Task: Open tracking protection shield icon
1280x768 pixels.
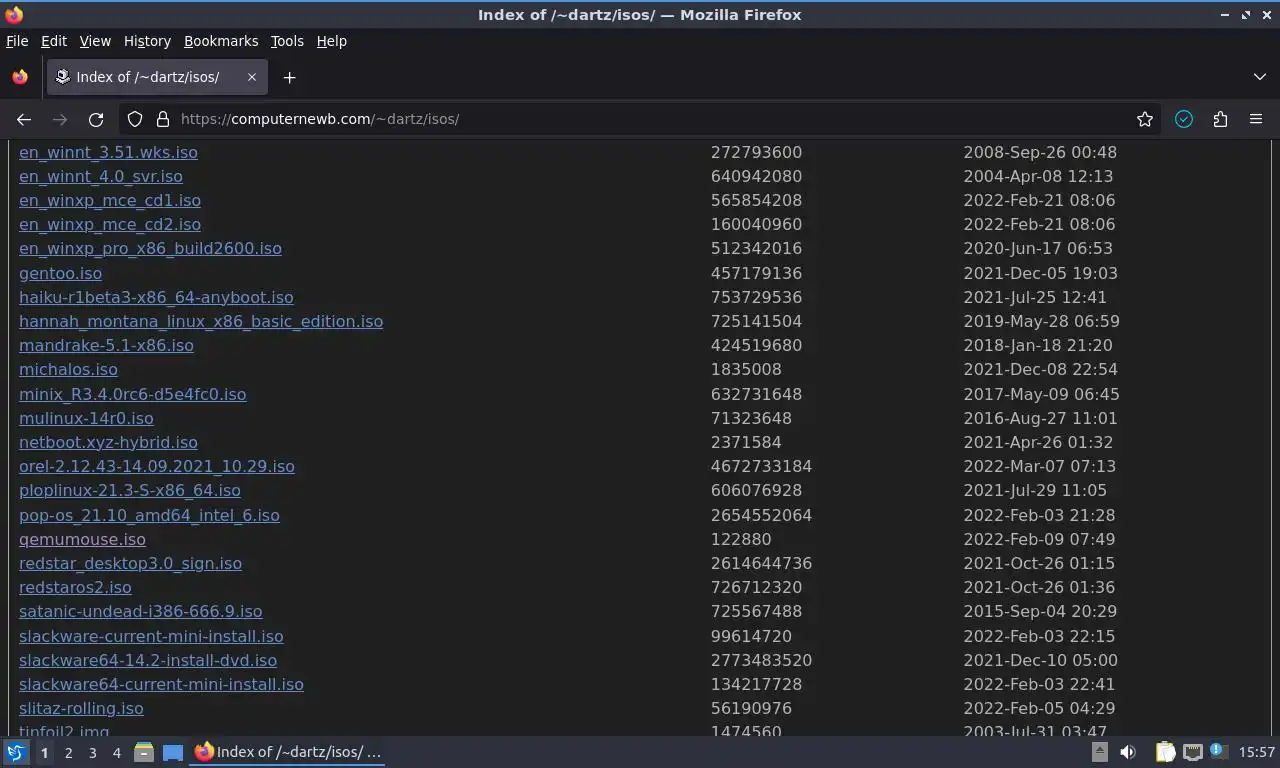Action: (135, 119)
